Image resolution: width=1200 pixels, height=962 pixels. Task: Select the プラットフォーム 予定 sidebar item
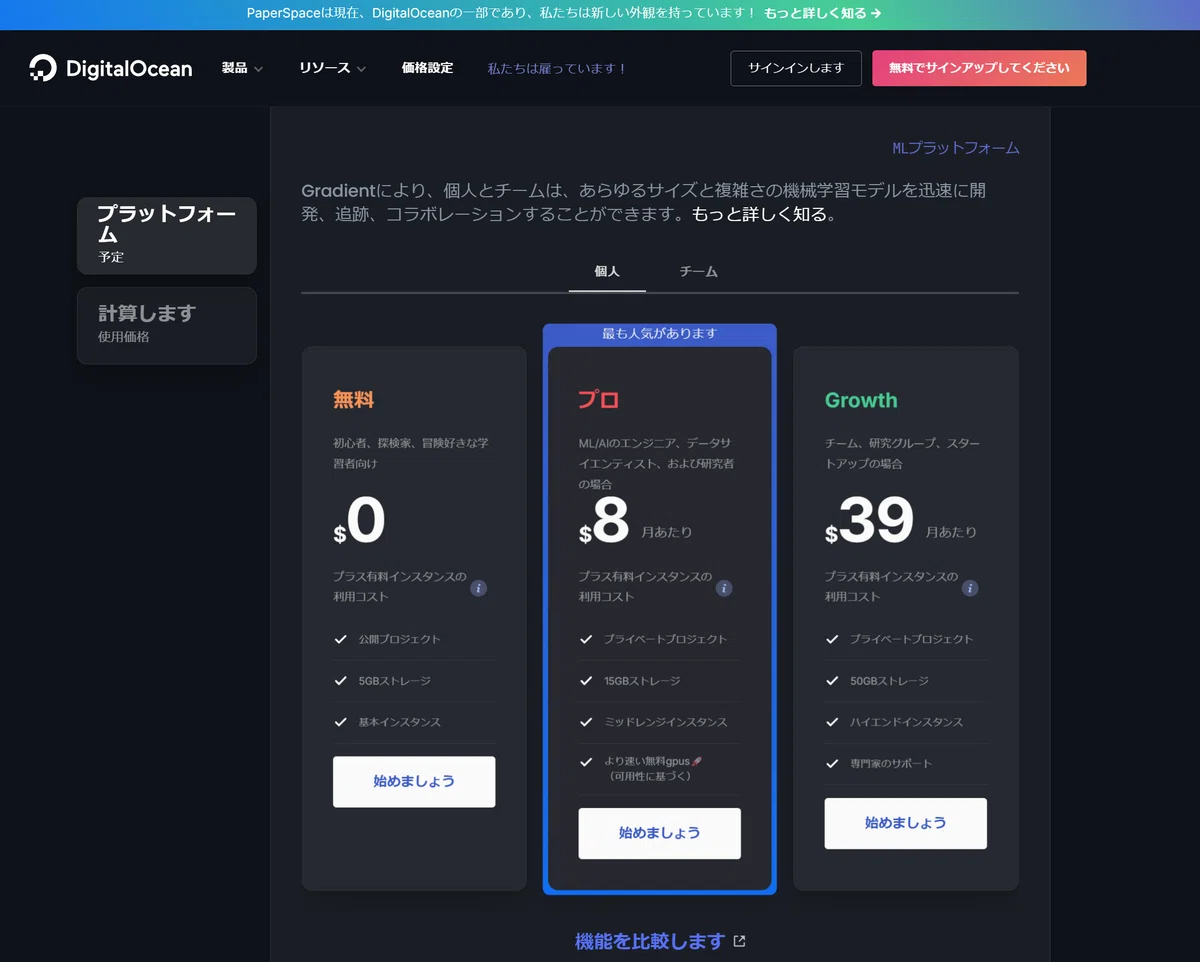(167, 236)
